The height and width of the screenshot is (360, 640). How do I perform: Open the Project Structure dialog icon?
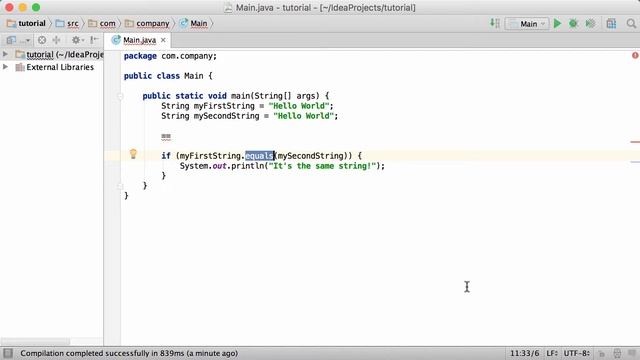[x=611, y=24]
